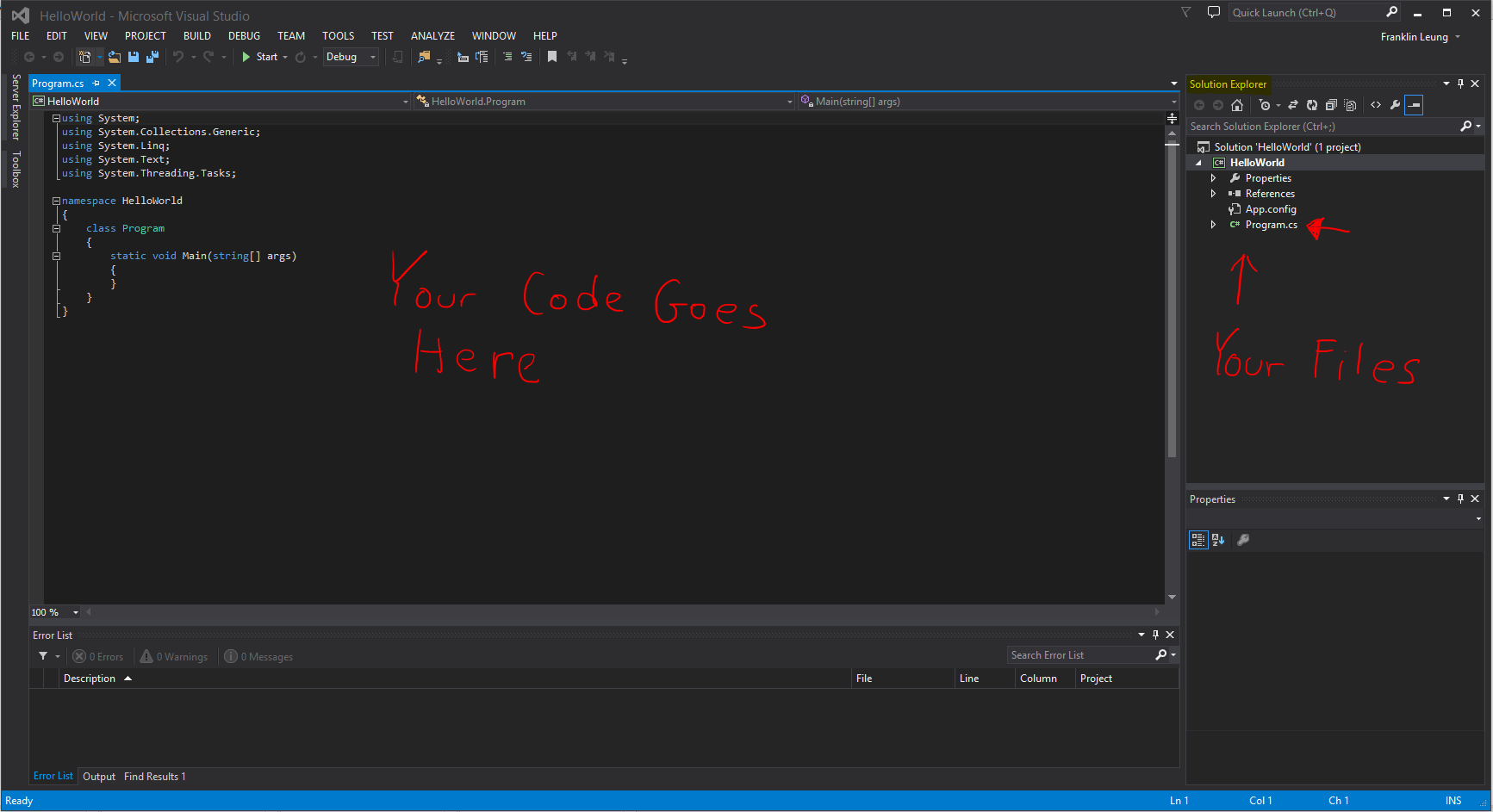
Task: Click the Uncomment Lines icon
Action: coord(526,57)
